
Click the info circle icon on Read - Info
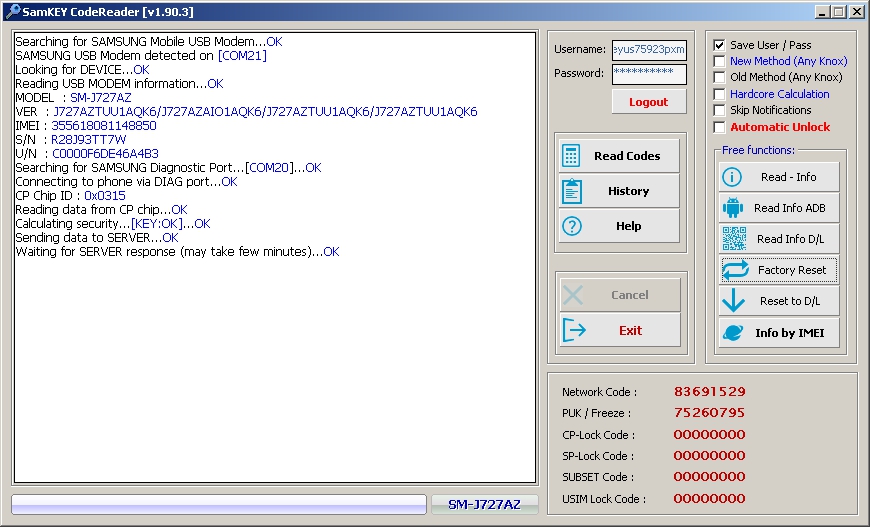click(732, 177)
